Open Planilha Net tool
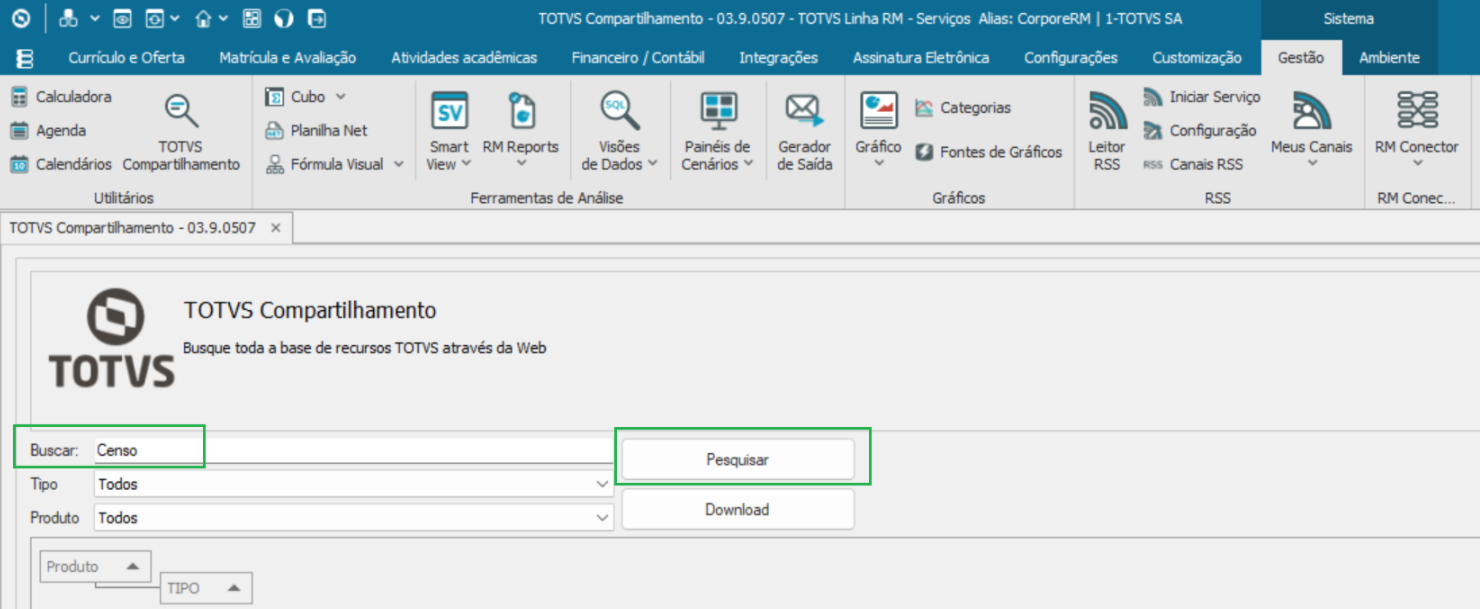Image resolution: width=1480 pixels, height=609 pixels. pyautogui.click(x=316, y=130)
